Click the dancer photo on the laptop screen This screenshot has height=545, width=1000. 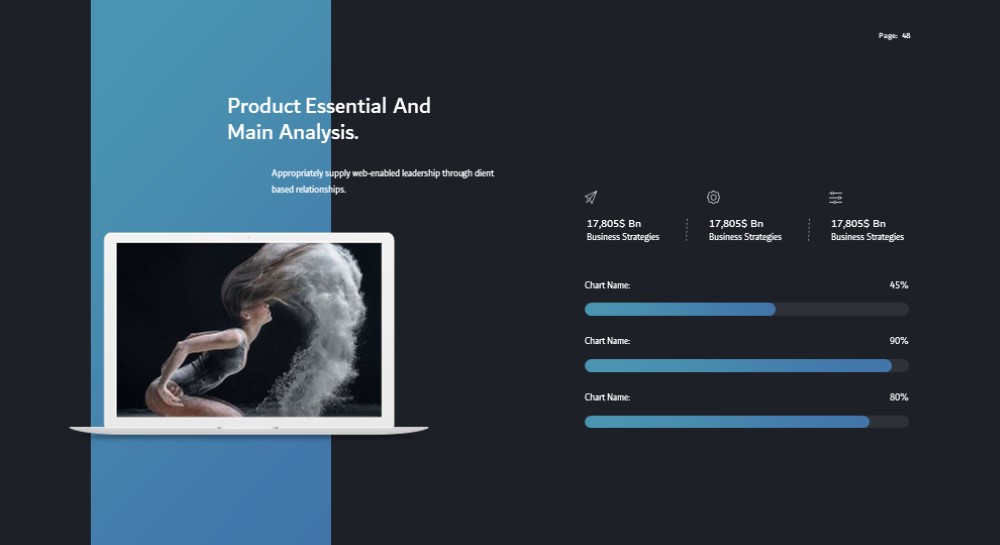click(249, 330)
